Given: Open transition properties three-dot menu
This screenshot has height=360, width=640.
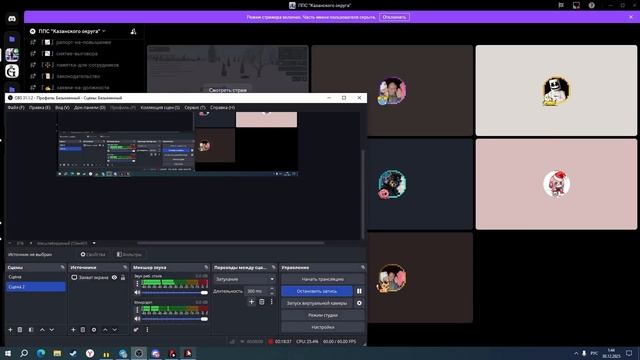Looking at the screenshot, I should pyautogui.click(x=271, y=302).
